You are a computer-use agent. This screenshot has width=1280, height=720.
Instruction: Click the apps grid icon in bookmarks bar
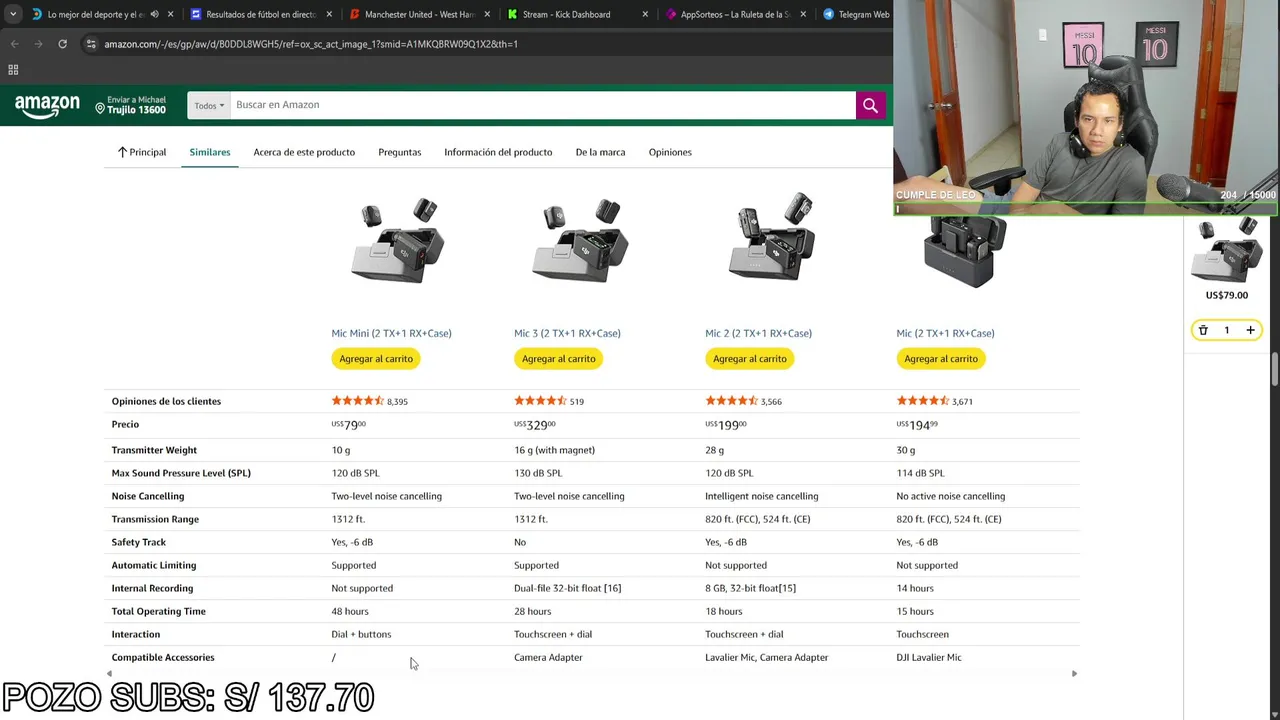(13, 69)
